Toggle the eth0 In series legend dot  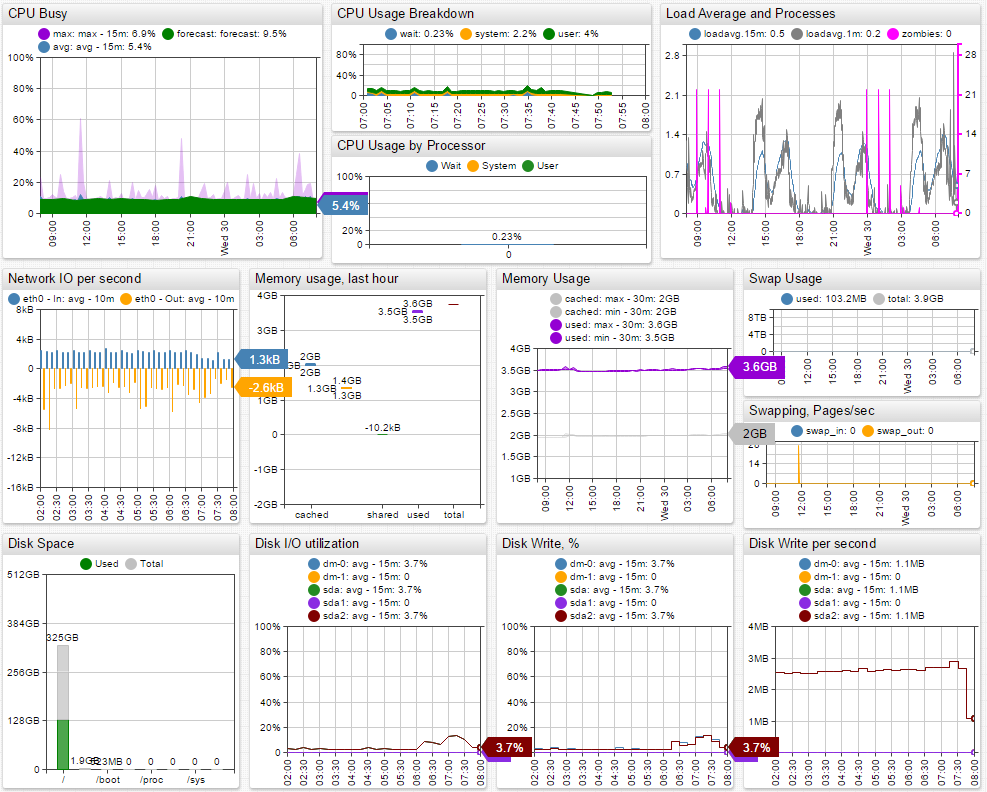(x=14, y=299)
